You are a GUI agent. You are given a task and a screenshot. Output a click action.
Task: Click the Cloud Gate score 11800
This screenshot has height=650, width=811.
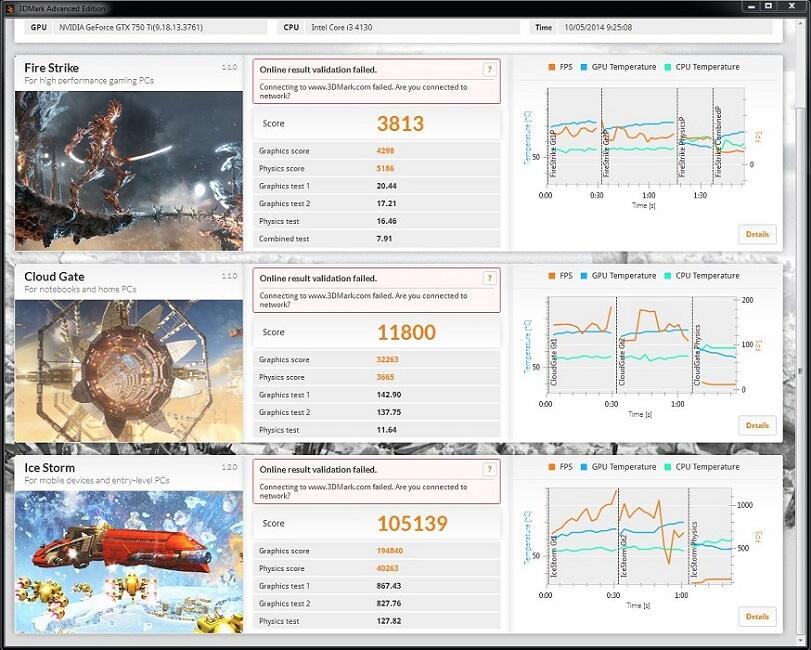point(406,332)
